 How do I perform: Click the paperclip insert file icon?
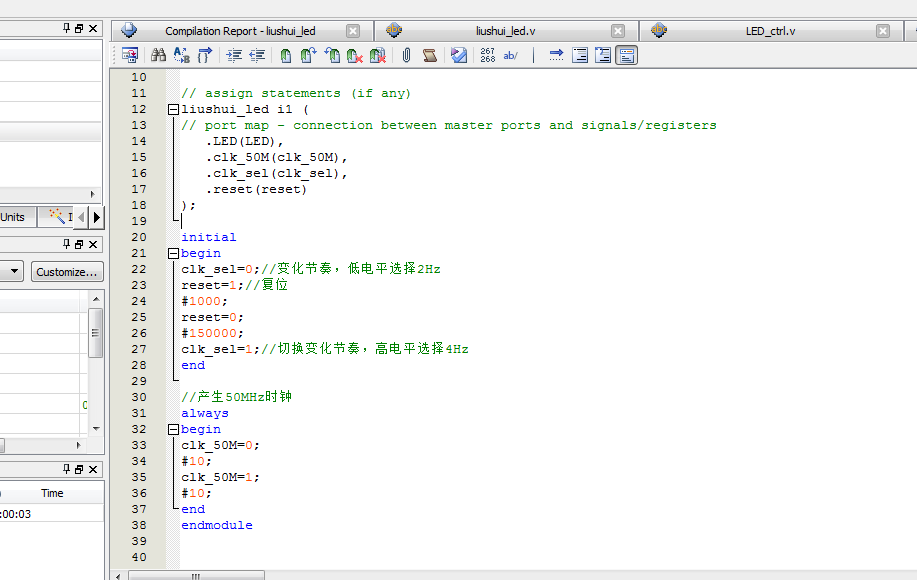[x=406, y=56]
